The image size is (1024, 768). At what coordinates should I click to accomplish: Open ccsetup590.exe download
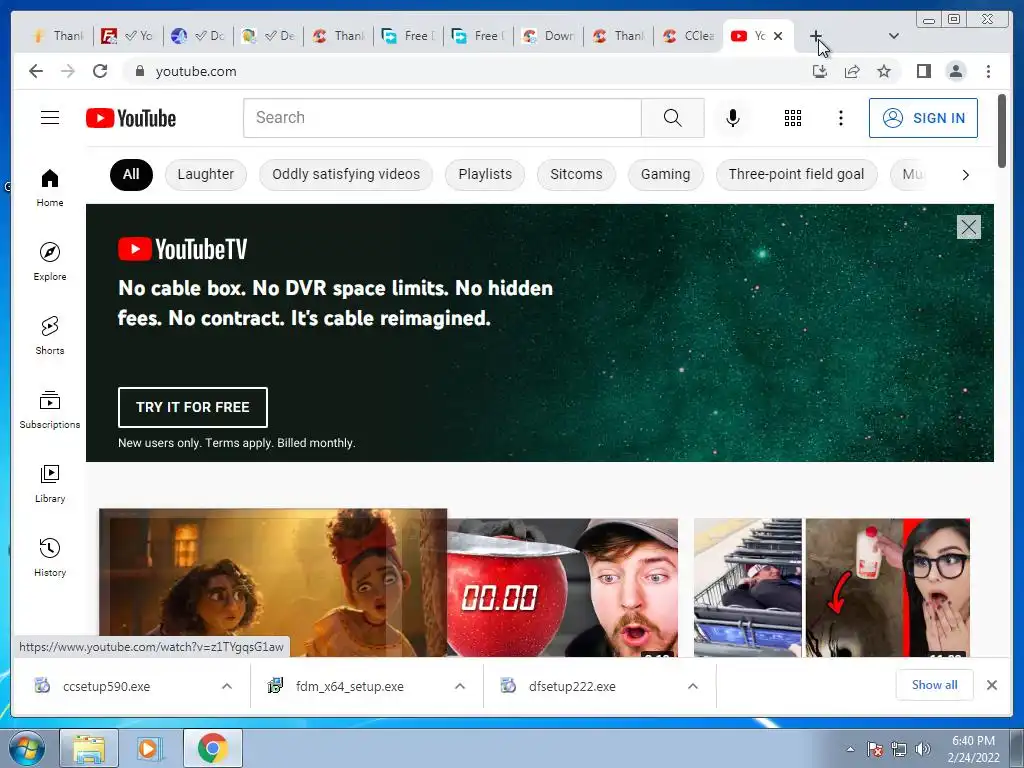pos(106,686)
